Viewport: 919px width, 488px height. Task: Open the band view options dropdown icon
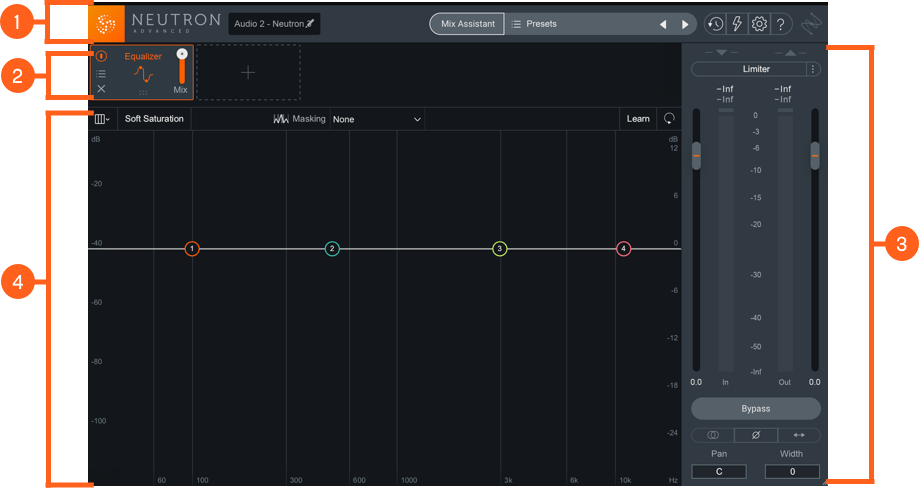pyautogui.click(x=102, y=119)
